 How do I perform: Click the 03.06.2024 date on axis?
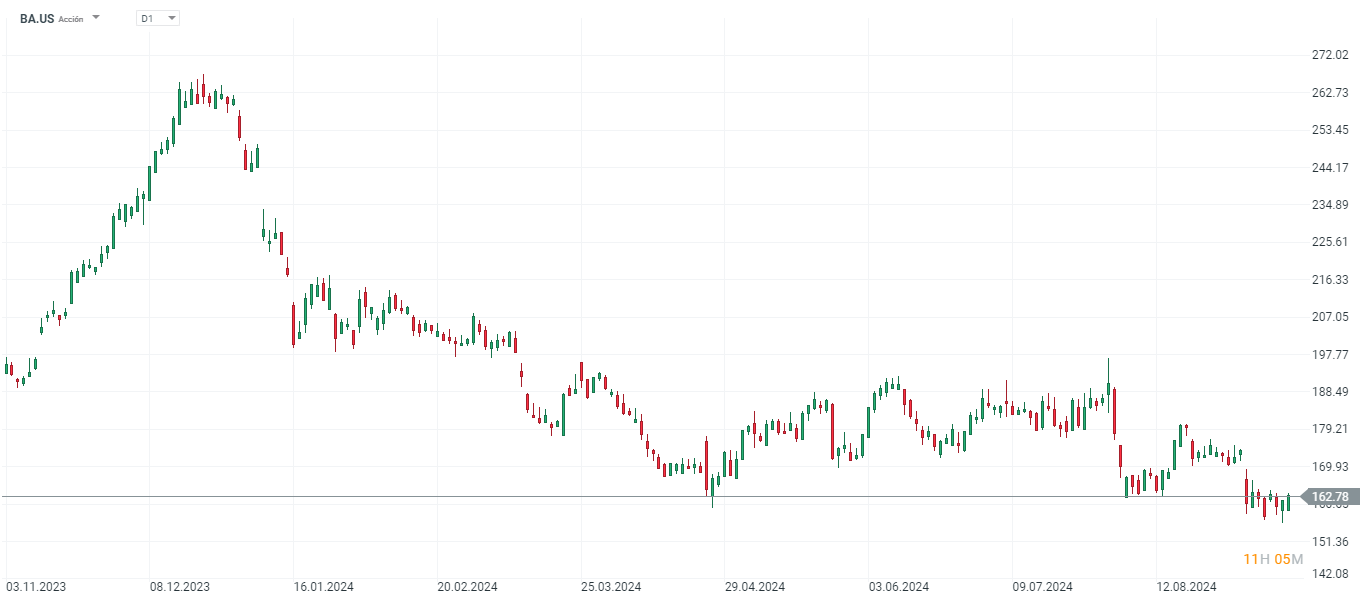pyautogui.click(x=899, y=587)
